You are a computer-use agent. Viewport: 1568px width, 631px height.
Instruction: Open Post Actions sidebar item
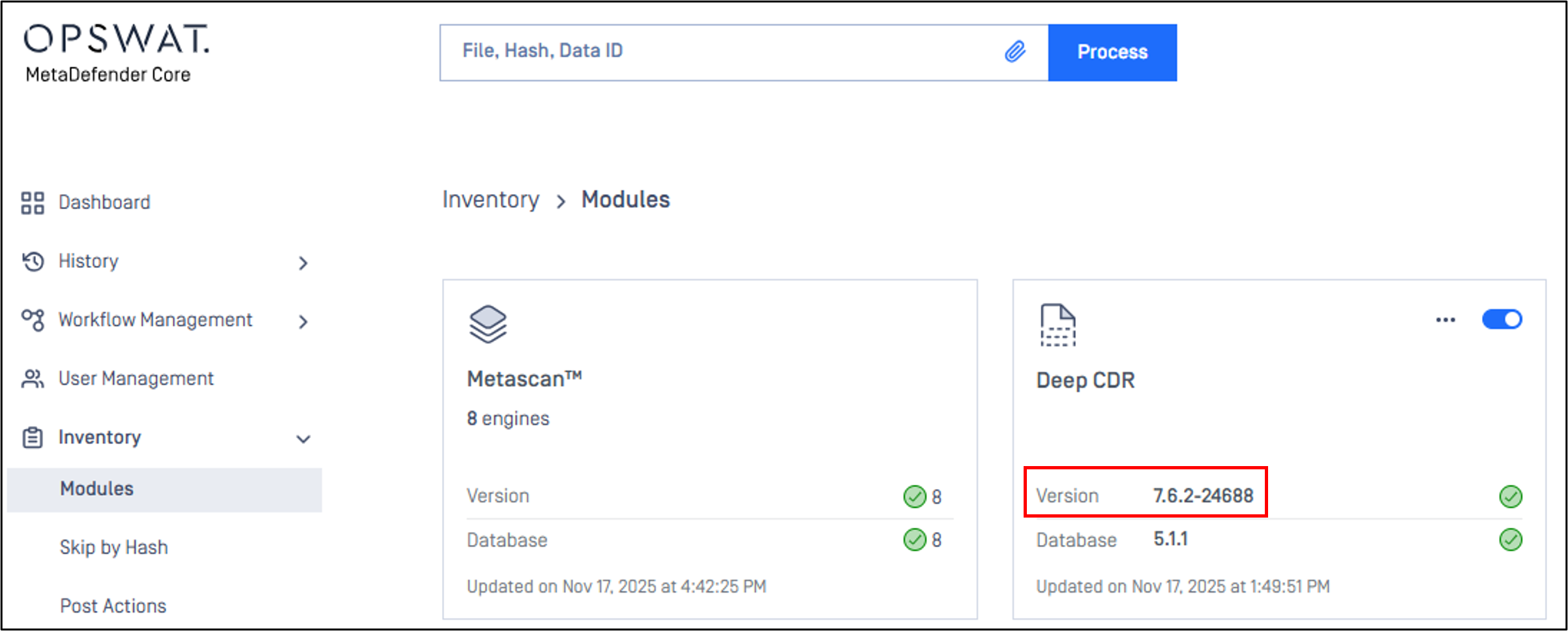pyautogui.click(x=113, y=606)
